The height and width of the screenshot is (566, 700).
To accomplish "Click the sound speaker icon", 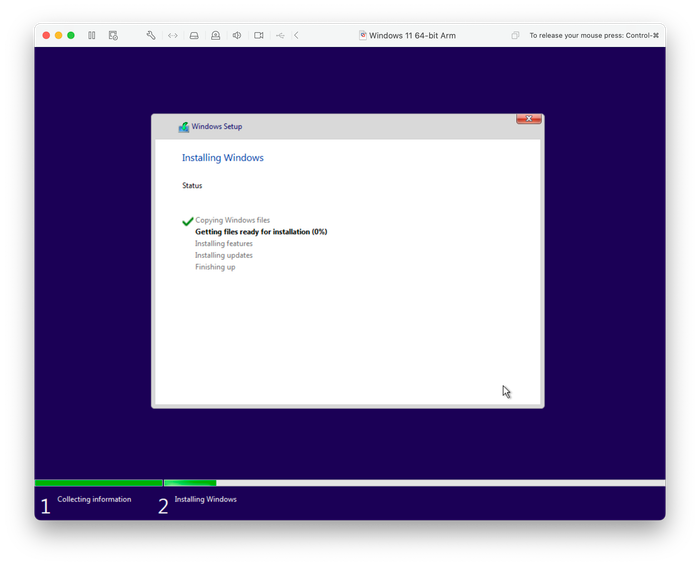I will click(237, 35).
